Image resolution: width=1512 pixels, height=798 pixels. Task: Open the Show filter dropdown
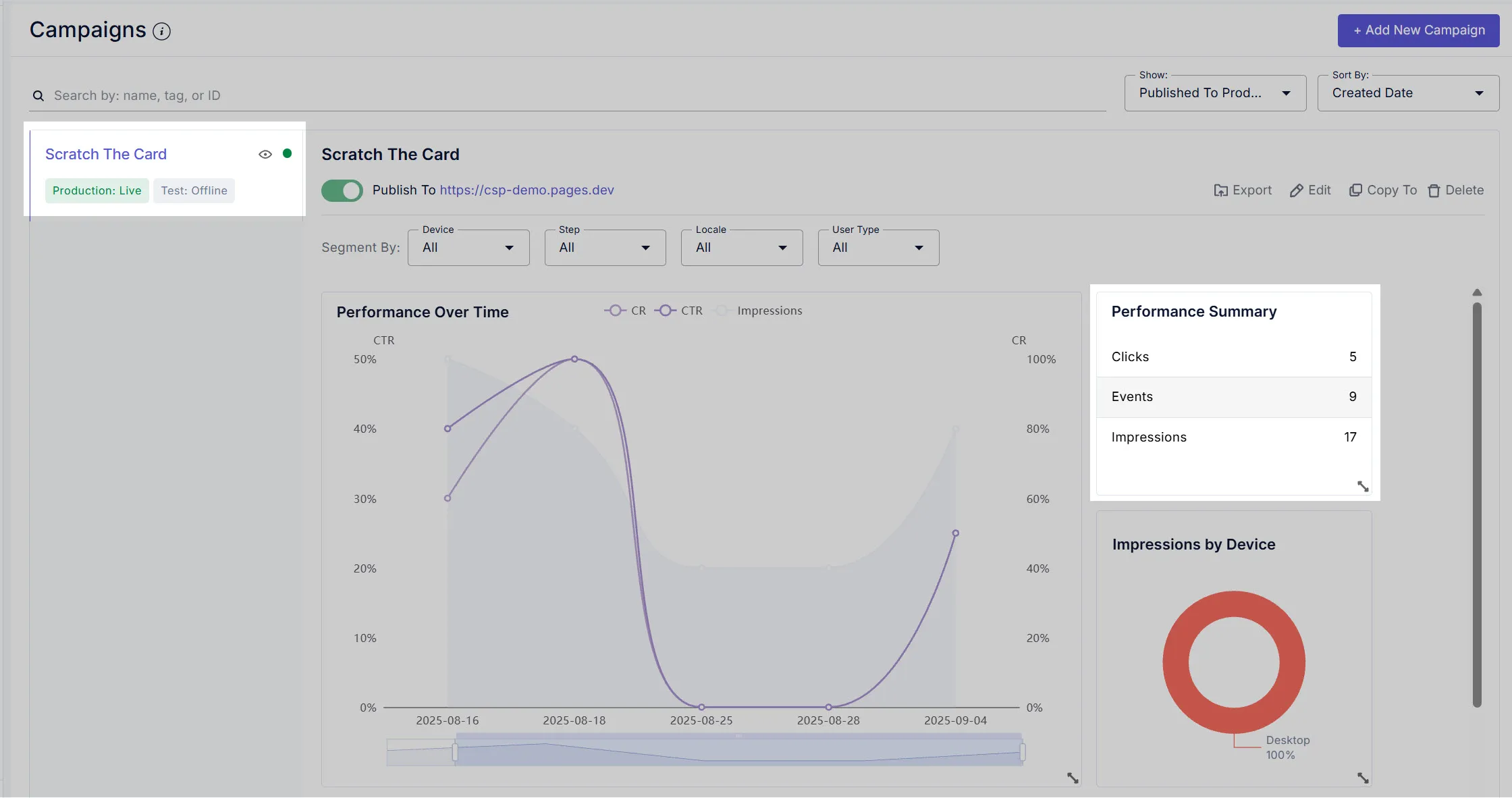(1215, 93)
